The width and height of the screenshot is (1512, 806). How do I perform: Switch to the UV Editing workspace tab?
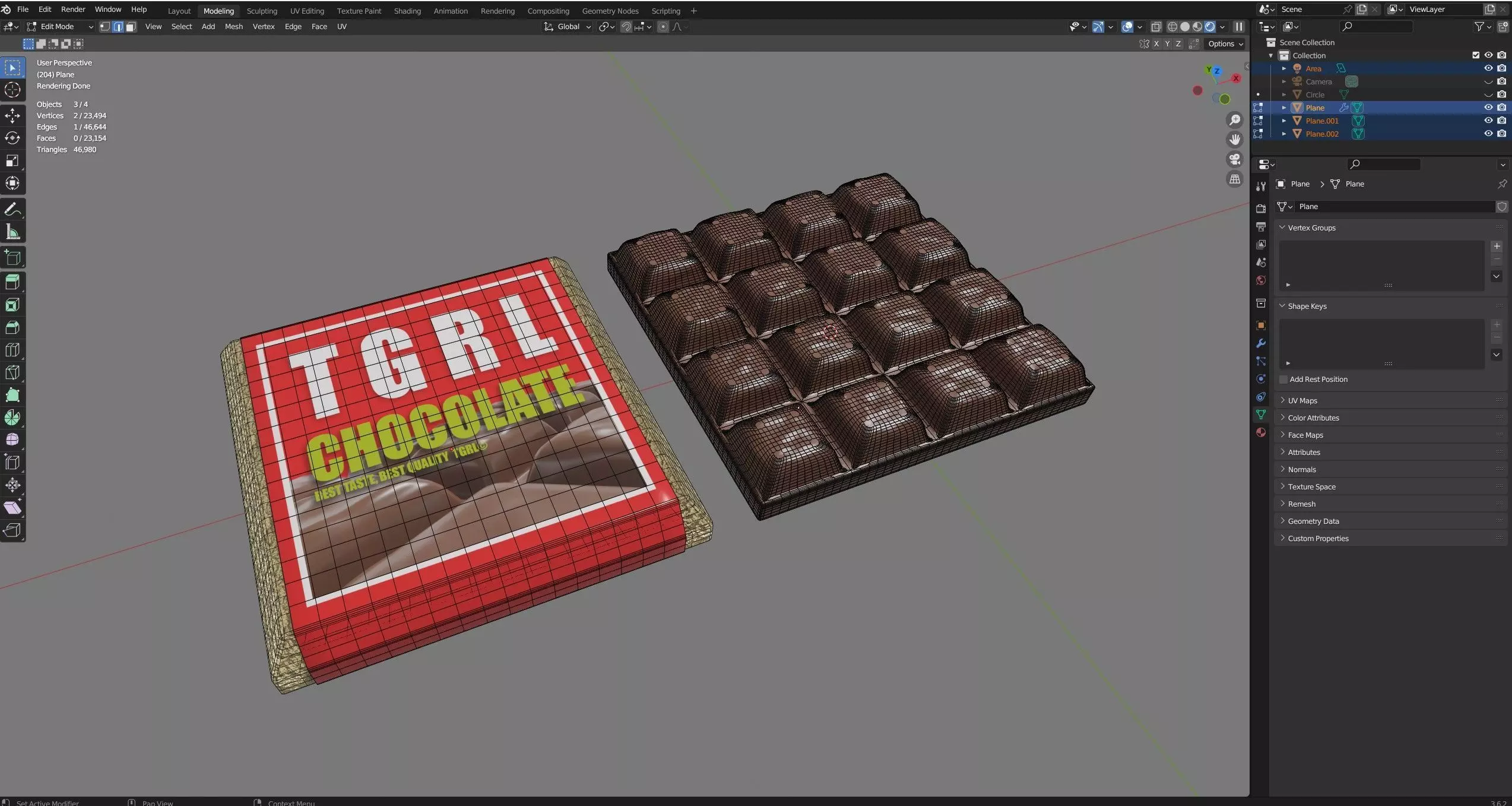coord(307,11)
